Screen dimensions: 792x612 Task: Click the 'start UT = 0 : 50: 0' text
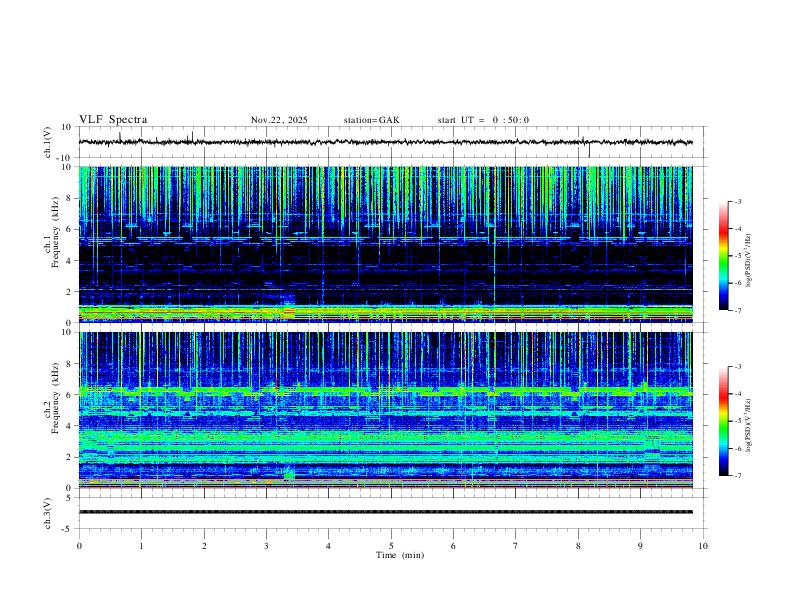pyautogui.click(x=483, y=120)
